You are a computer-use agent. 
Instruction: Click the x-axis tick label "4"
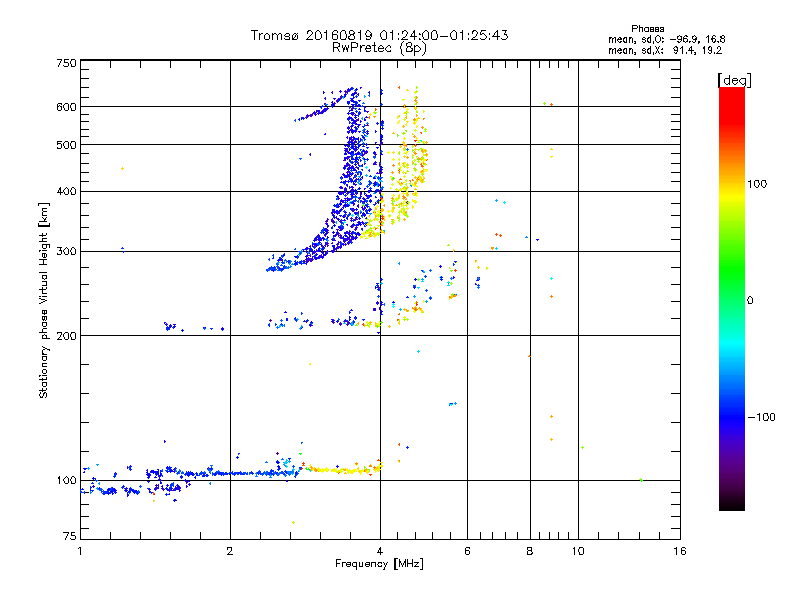(380, 551)
